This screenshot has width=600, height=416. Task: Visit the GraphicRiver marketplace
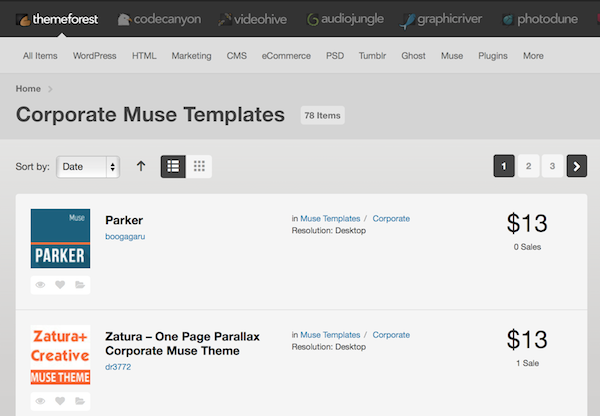click(445, 18)
